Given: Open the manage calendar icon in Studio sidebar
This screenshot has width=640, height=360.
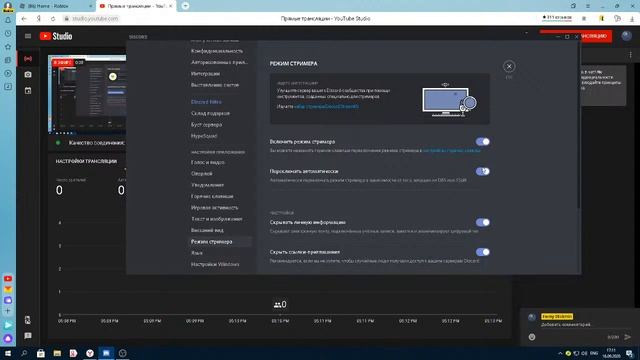Looking at the screenshot, I should coord(28,90).
